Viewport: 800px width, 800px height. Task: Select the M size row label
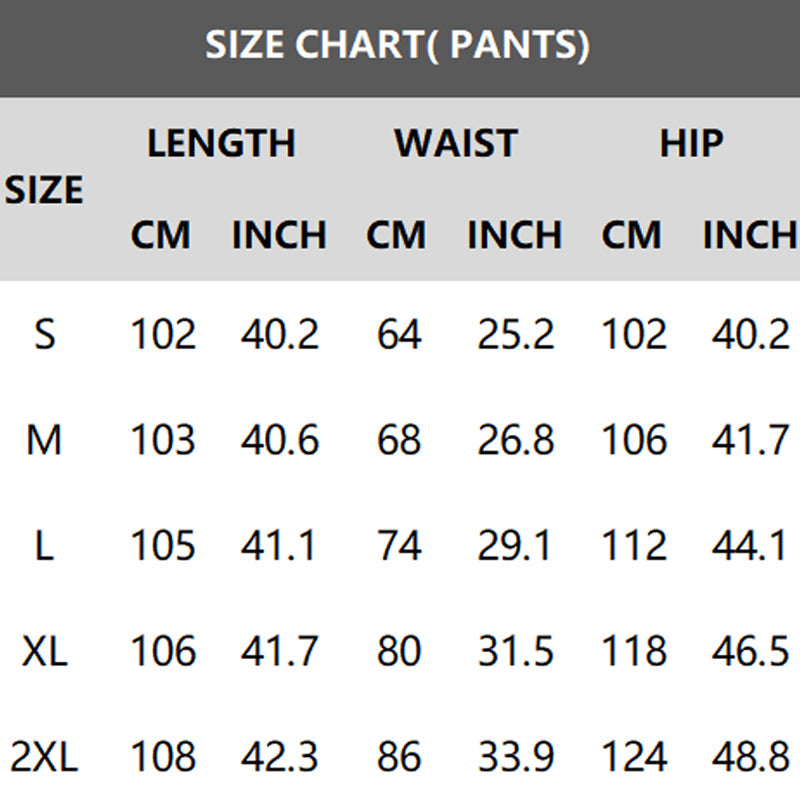(x=44, y=440)
